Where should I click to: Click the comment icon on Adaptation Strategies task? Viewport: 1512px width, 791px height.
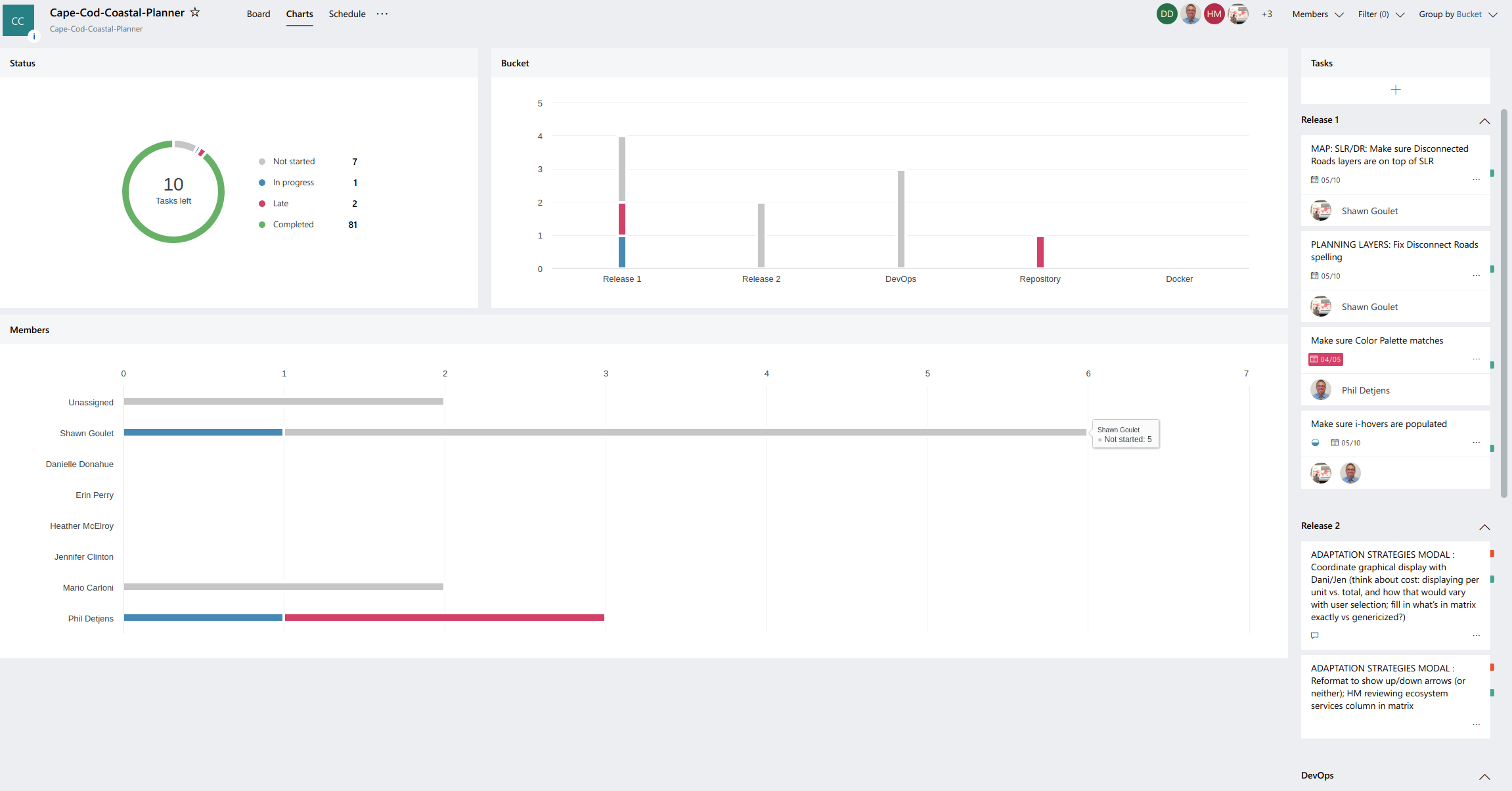(x=1314, y=635)
